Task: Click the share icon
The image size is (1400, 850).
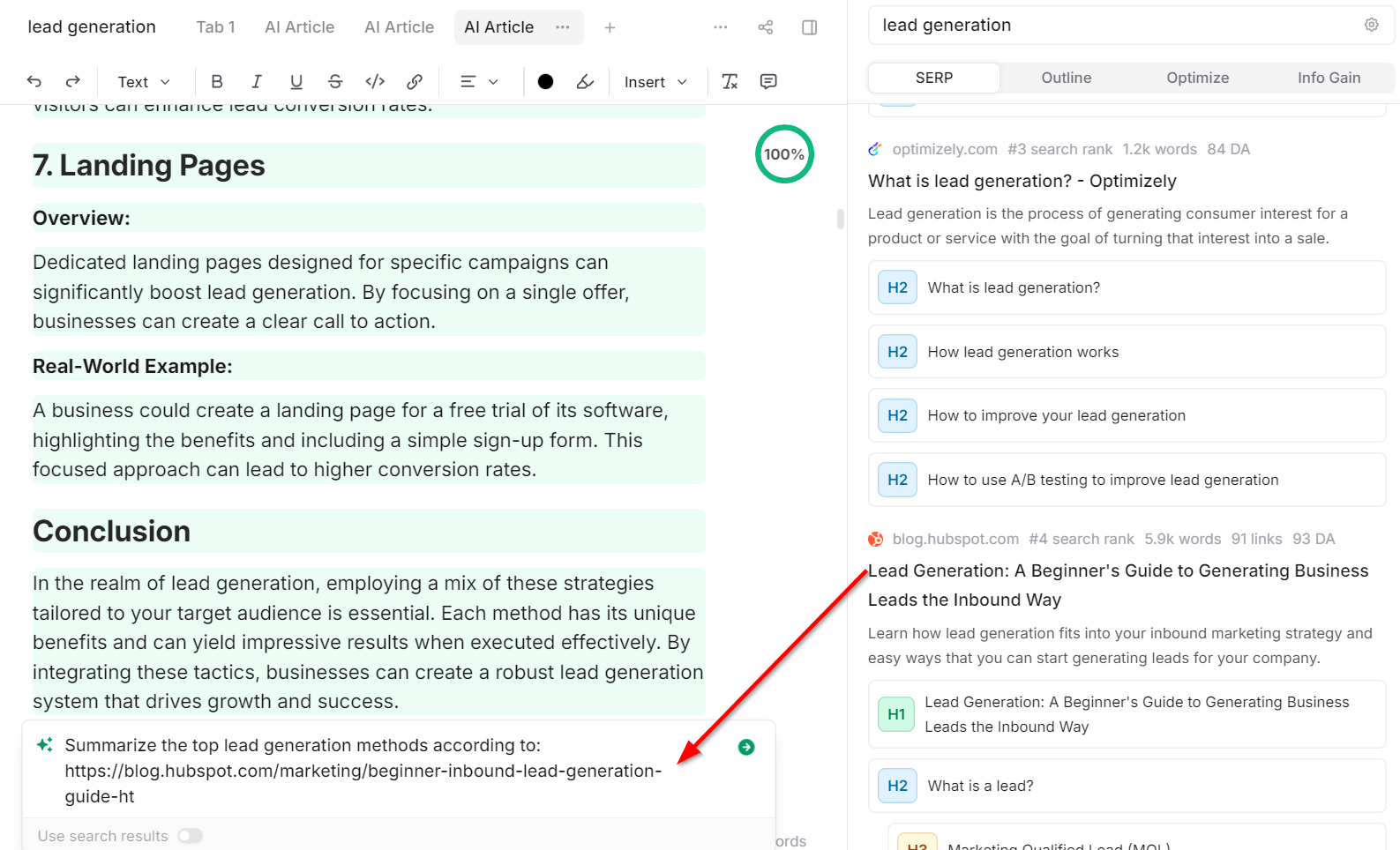Action: 766,27
